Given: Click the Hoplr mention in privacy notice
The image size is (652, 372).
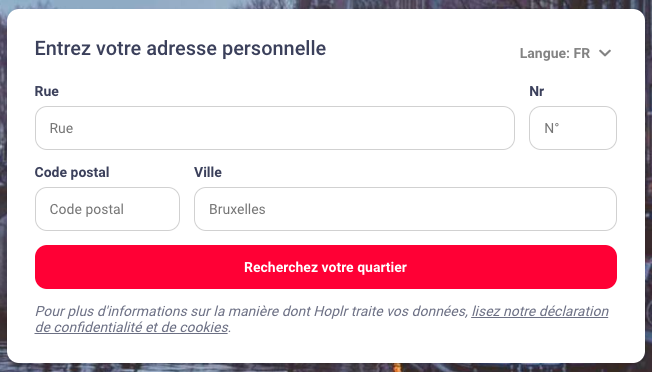Looking at the screenshot, I should [331, 311].
